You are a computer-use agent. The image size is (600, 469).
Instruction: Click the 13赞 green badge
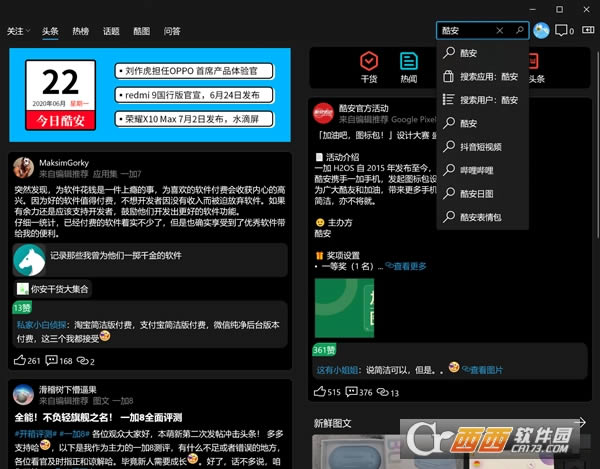pos(22,308)
